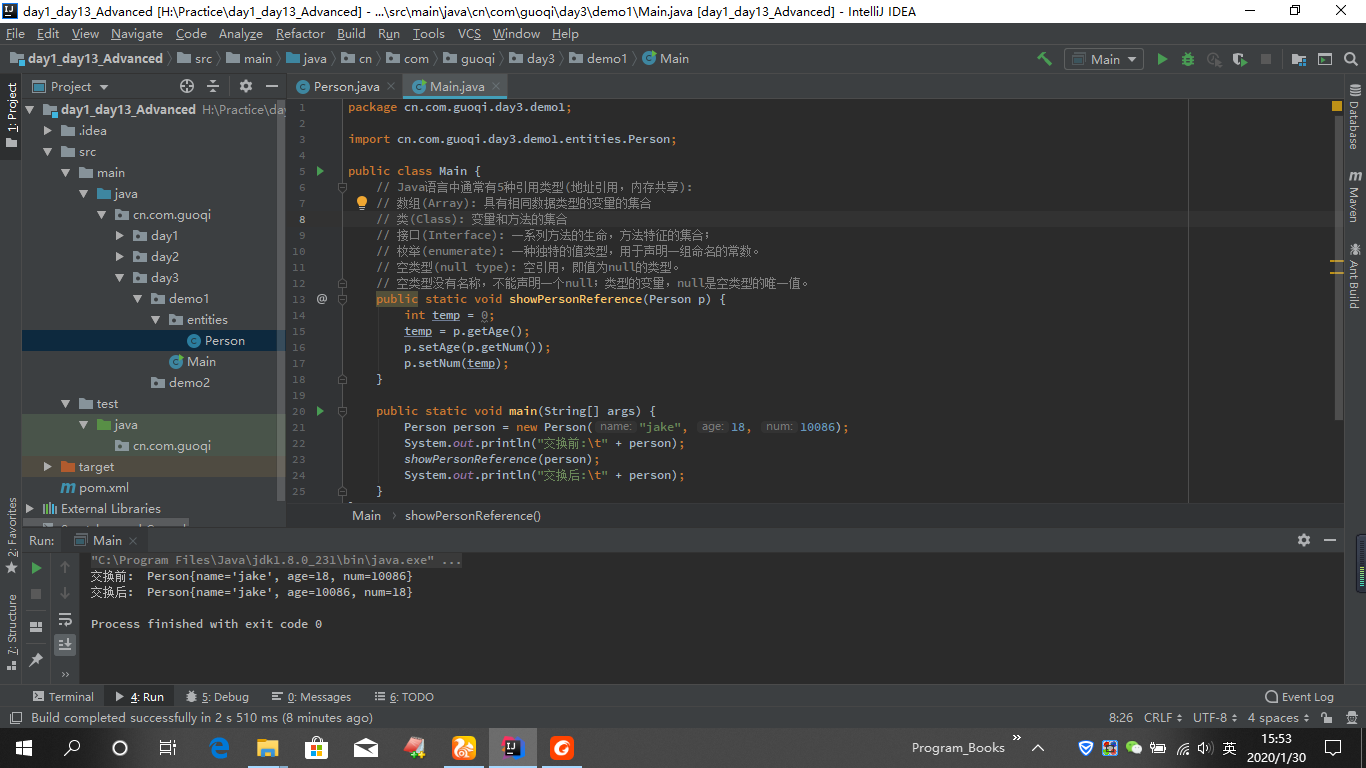1366x768 pixels.
Task: Toggle the Ant Build tool window
Action: point(1355,275)
